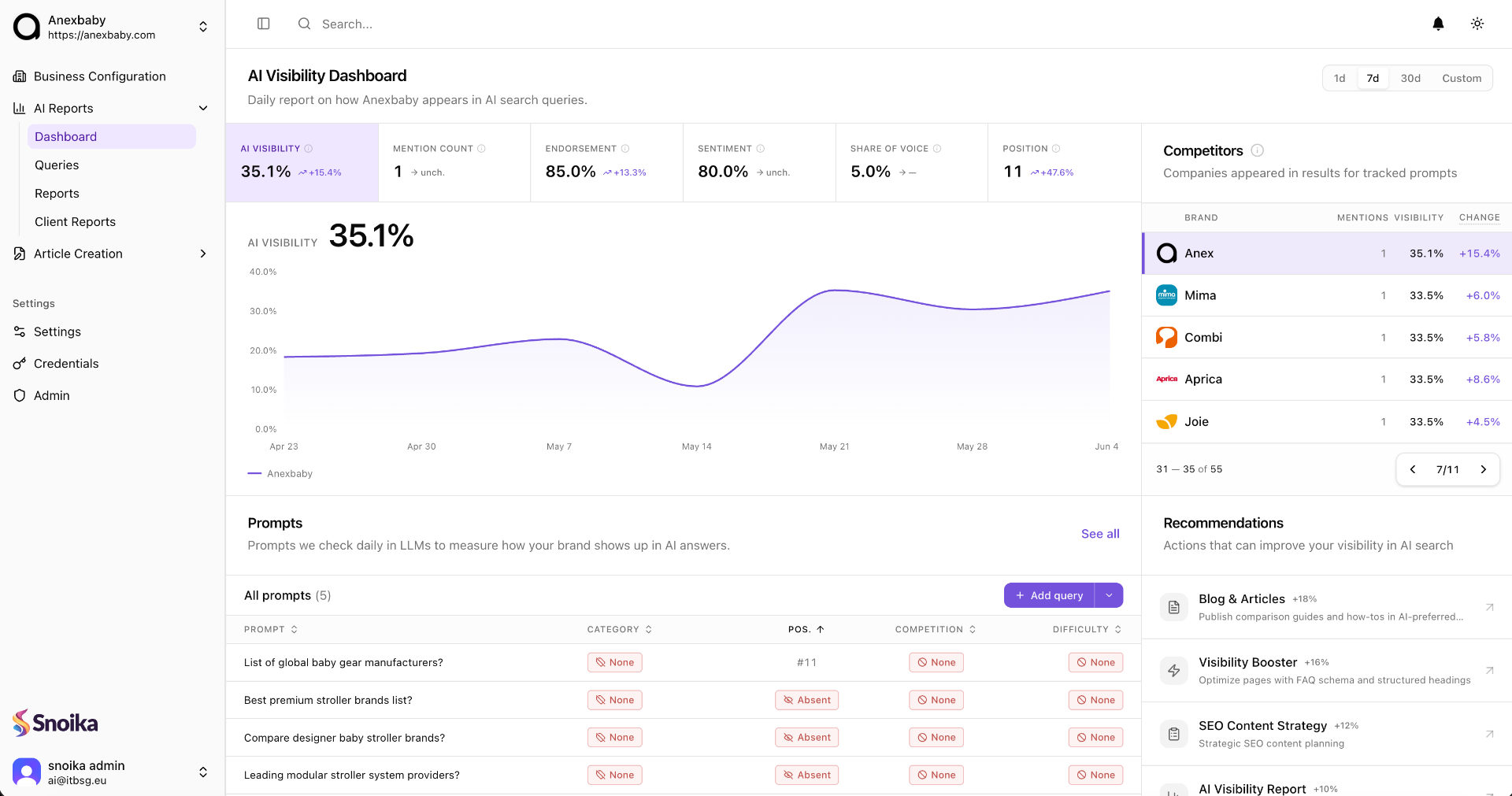
Task: Click the Mima brand logo
Action: [x=1166, y=295]
